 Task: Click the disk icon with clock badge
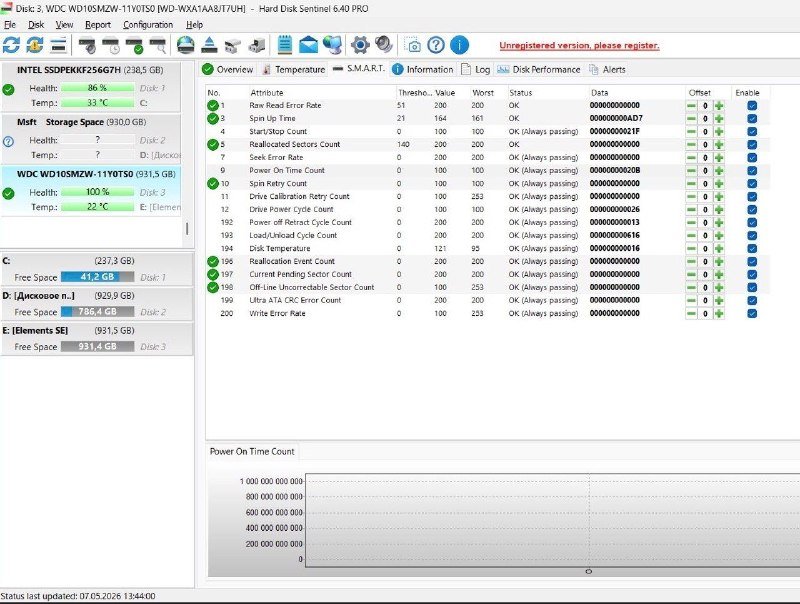tap(111, 45)
